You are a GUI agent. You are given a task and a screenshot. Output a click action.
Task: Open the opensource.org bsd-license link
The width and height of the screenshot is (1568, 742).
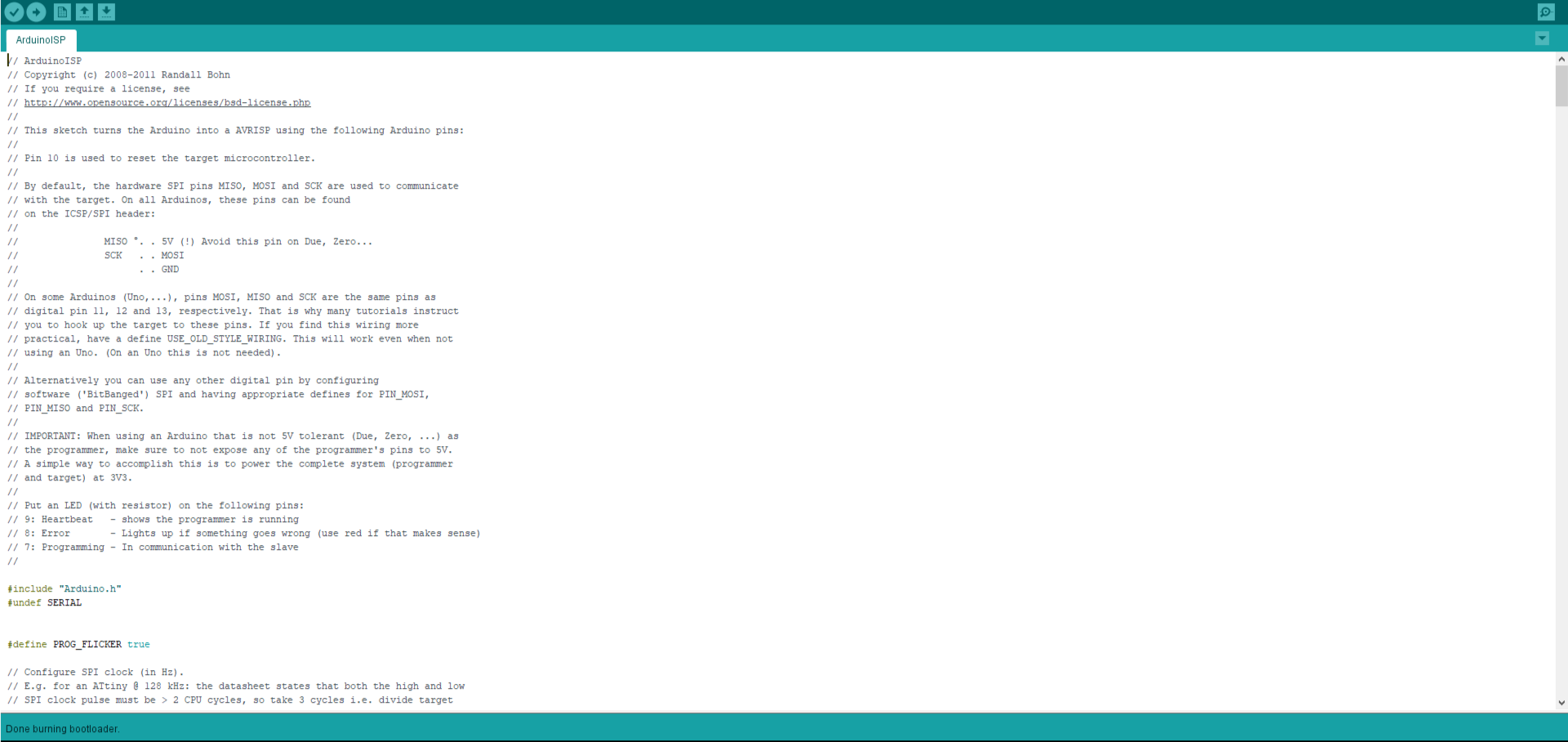[167, 103]
